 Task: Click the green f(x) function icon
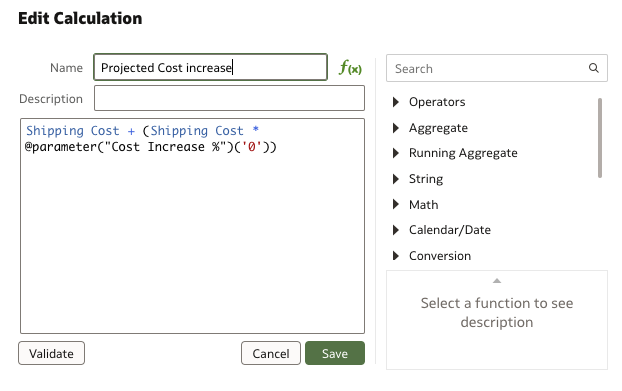(x=350, y=67)
